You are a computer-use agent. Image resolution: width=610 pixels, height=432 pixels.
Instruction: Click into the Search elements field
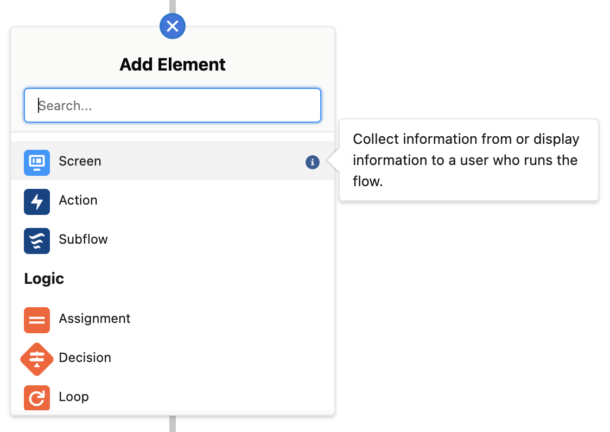point(172,105)
